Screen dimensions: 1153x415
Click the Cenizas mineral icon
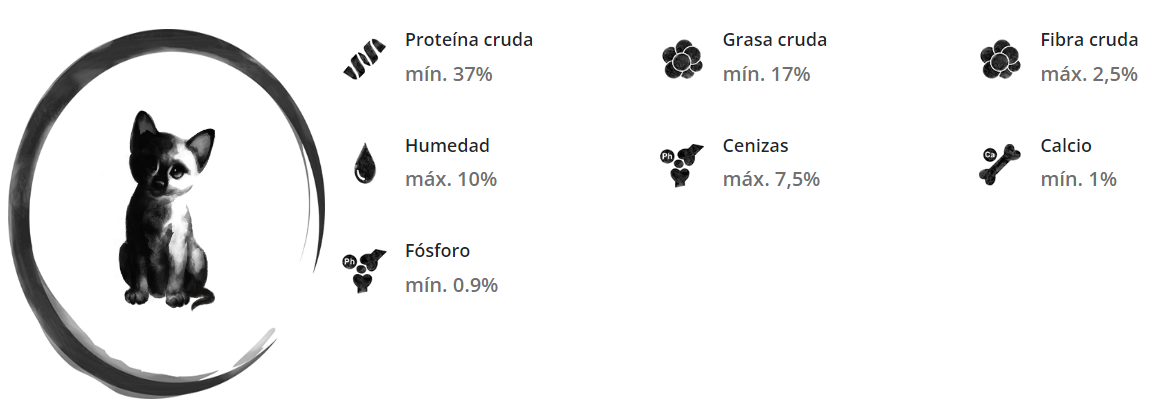682,165
